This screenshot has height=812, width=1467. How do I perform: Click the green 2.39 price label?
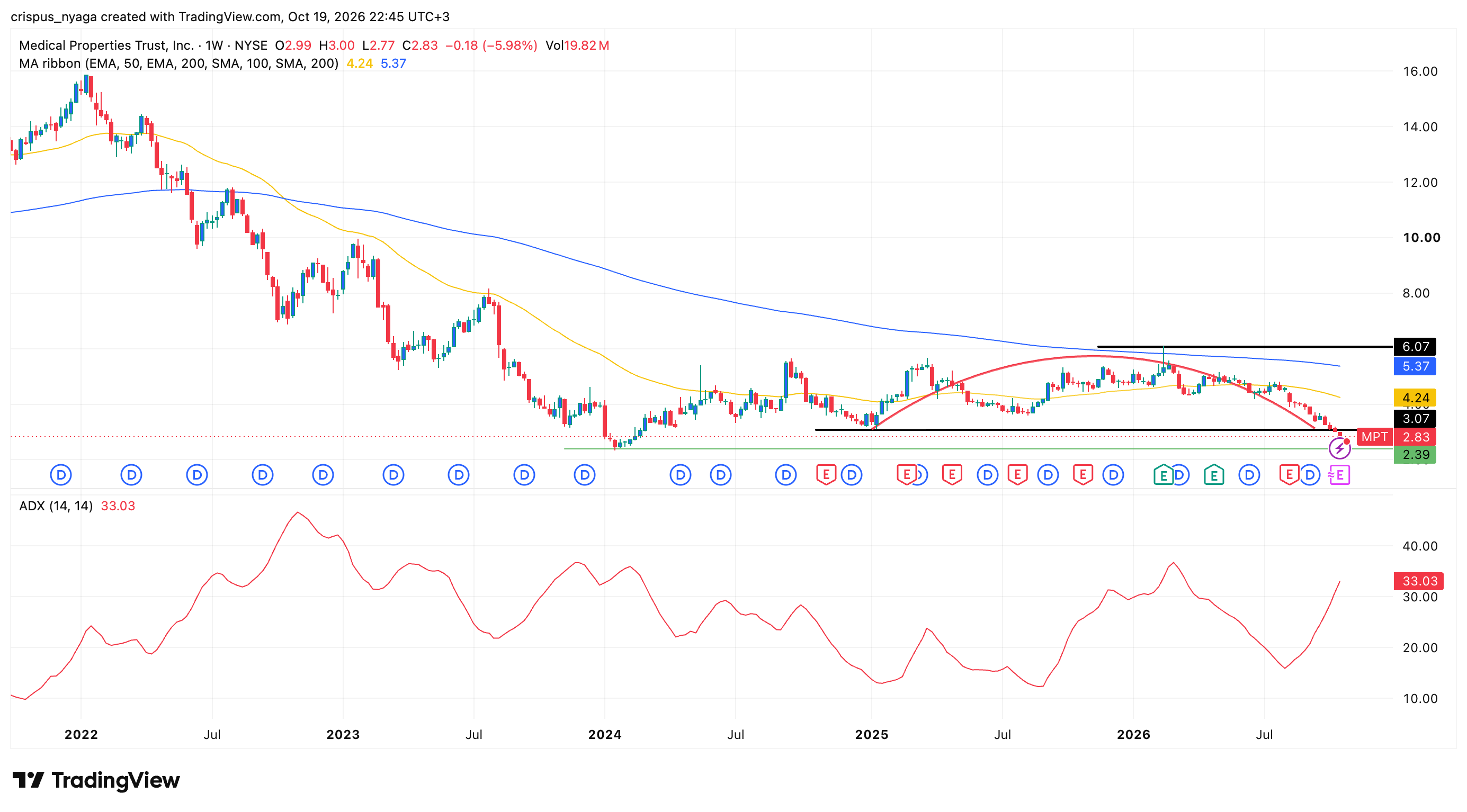tap(1415, 455)
